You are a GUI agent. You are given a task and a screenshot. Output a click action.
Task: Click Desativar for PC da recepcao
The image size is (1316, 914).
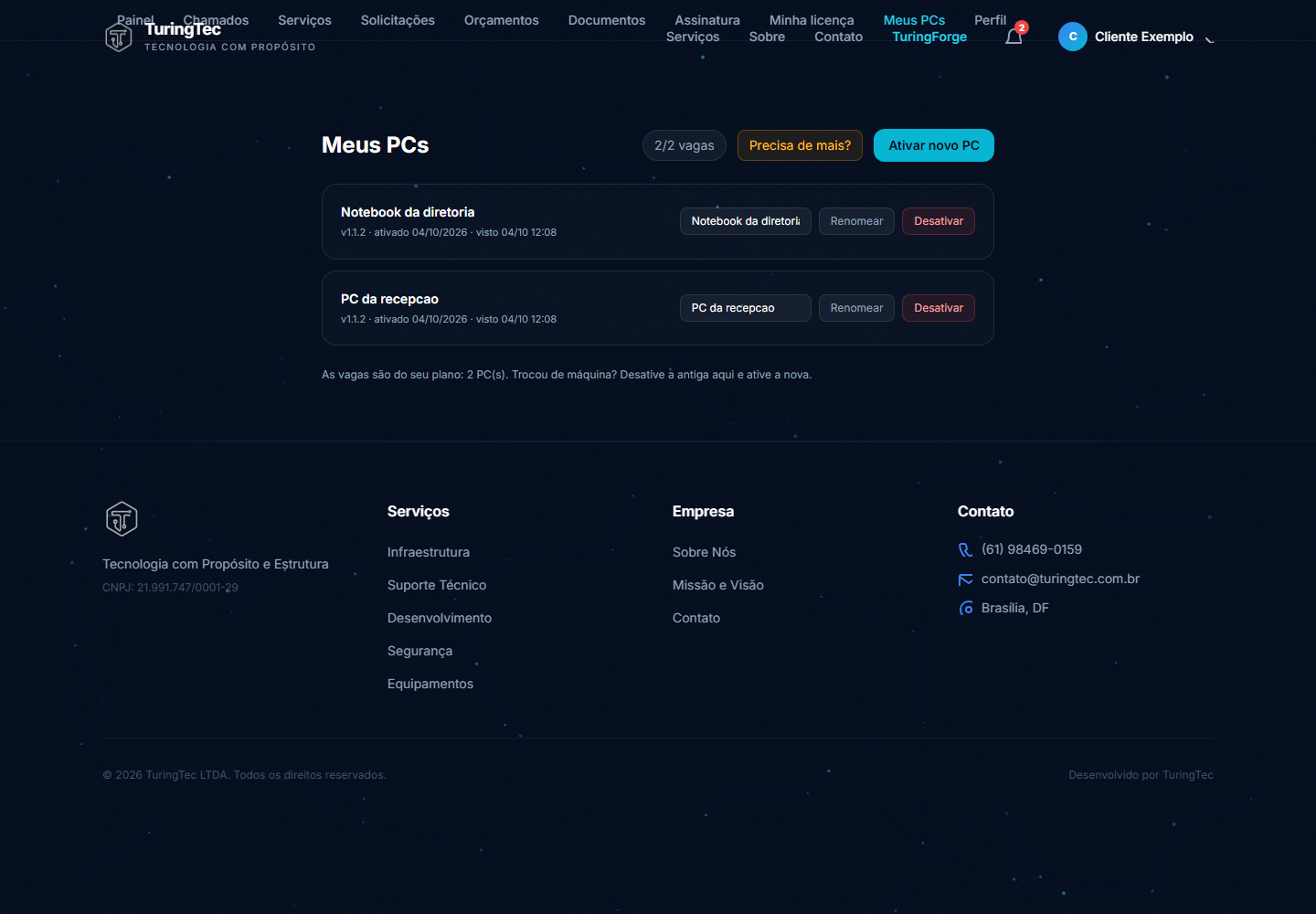tap(939, 308)
